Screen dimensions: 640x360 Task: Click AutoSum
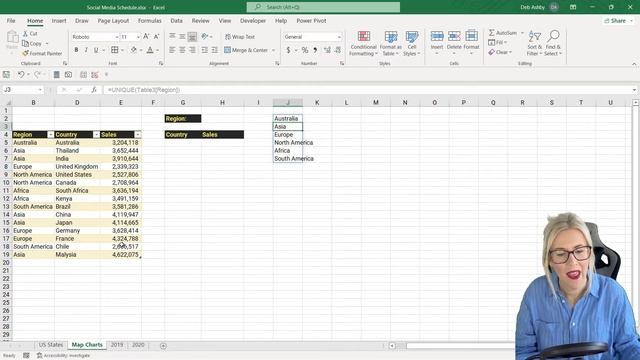coord(502,33)
